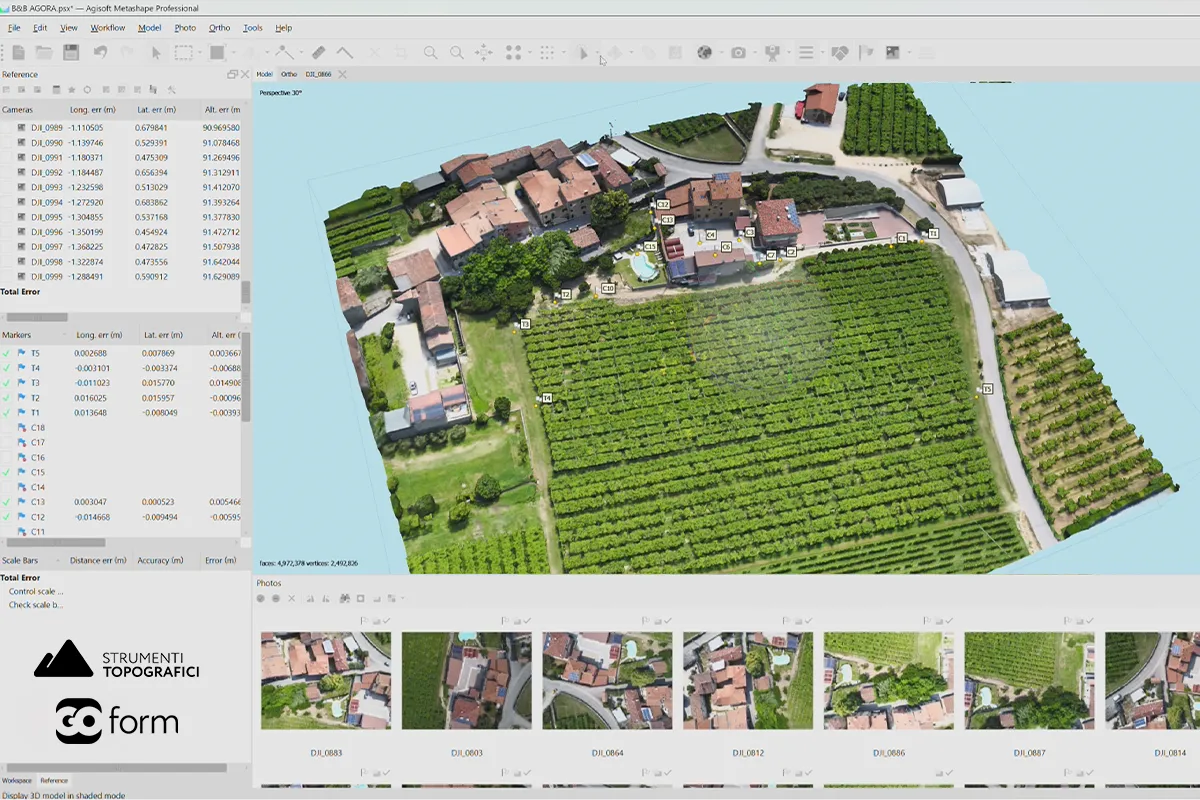Open Reference settings wrench icon
Viewport: 1200px width, 800px height.
point(172,90)
